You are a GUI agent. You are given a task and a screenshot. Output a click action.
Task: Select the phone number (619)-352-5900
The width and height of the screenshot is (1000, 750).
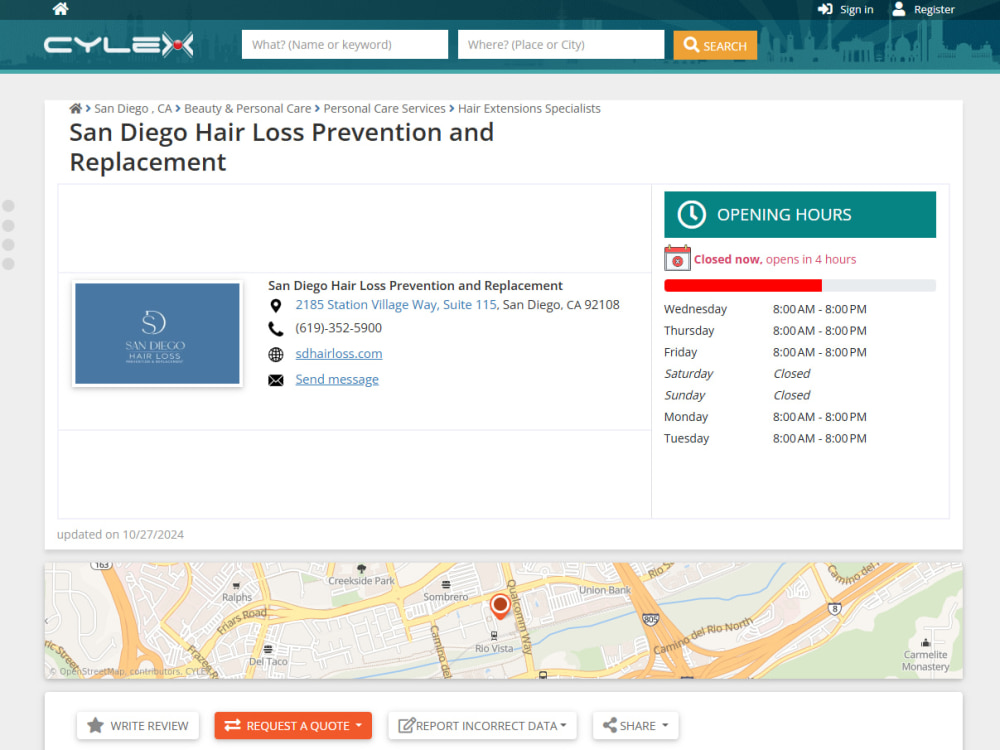338,328
